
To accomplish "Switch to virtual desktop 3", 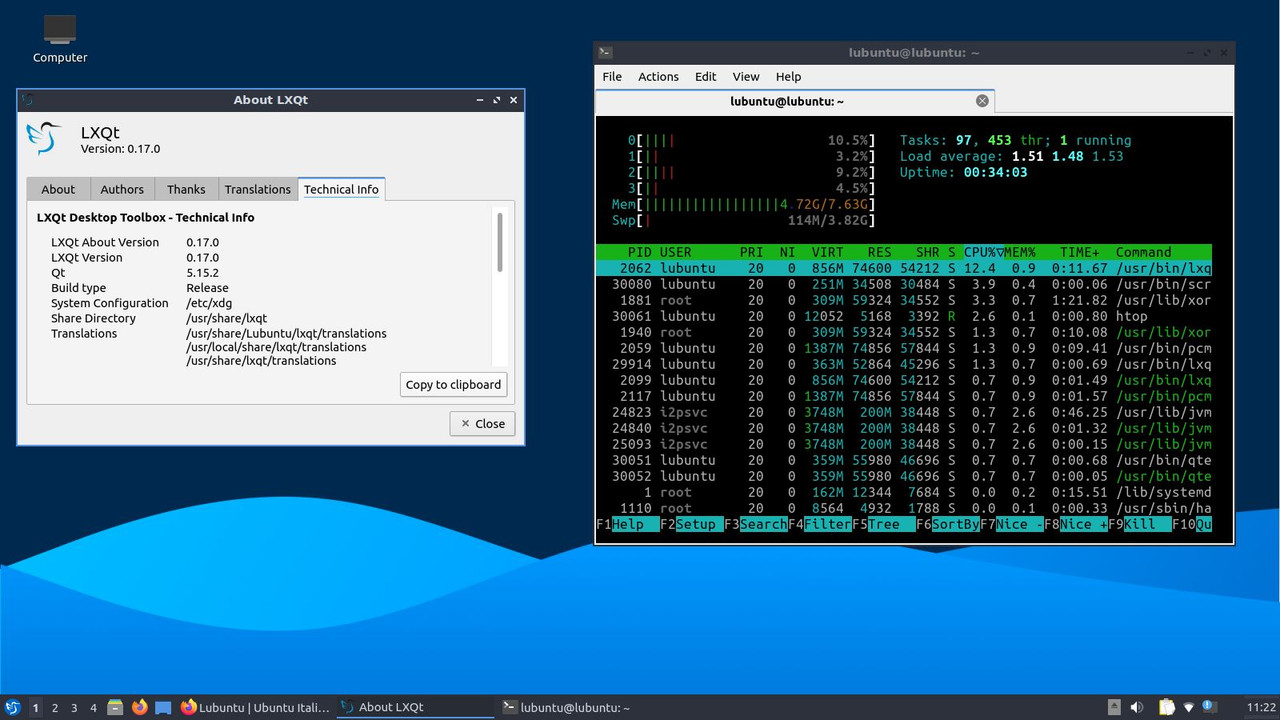I will coord(74,707).
